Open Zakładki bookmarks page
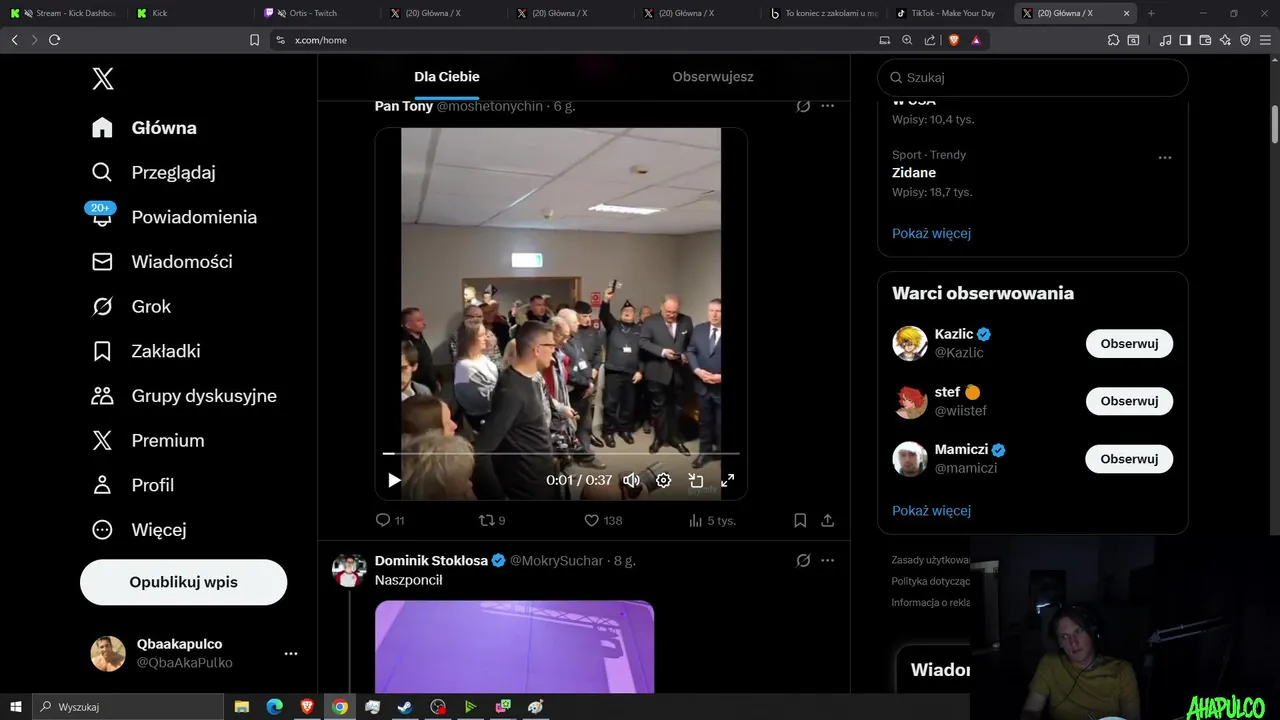This screenshot has height=720, width=1280. click(145, 351)
